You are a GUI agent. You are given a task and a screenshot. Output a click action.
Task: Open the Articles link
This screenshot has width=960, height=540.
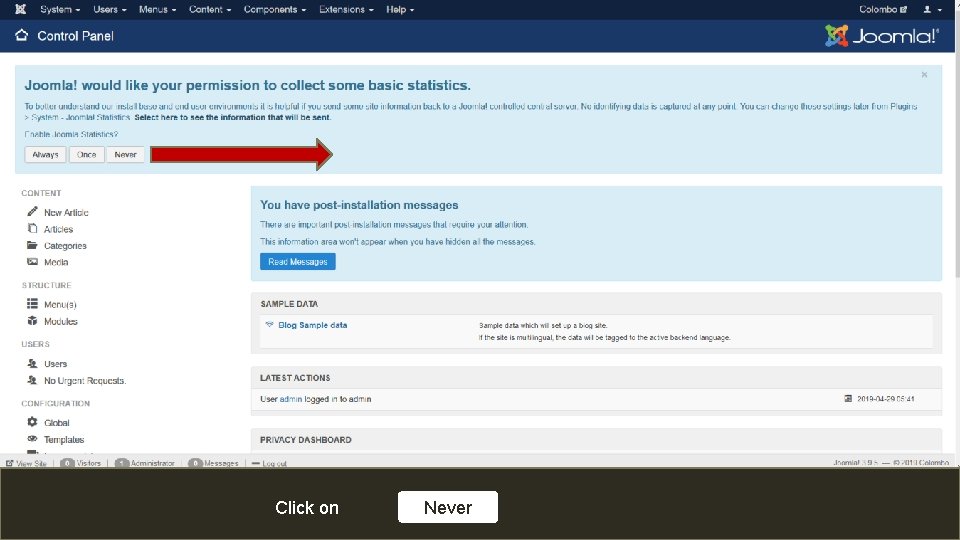pos(58,229)
